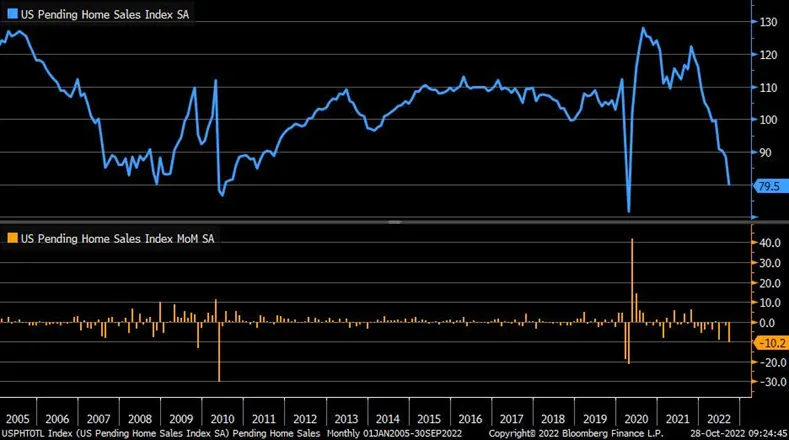Viewport: 789px width, 440px height.
Task: Click the tall 2020 spike bar in the MoM chart
Action: tap(632, 280)
